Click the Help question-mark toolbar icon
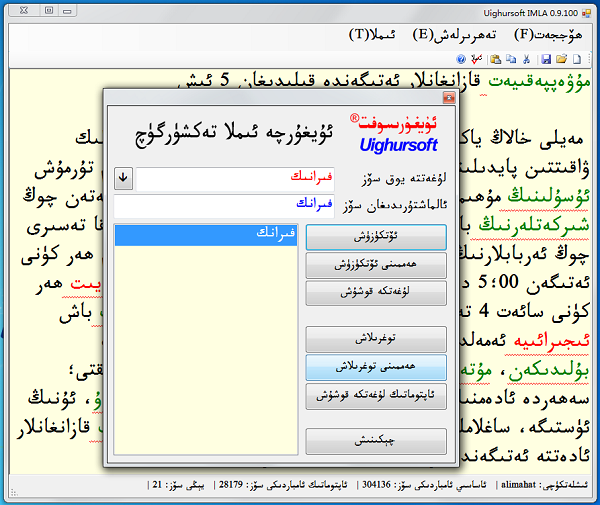The width and height of the screenshot is (600, 505). pos(461,59)
